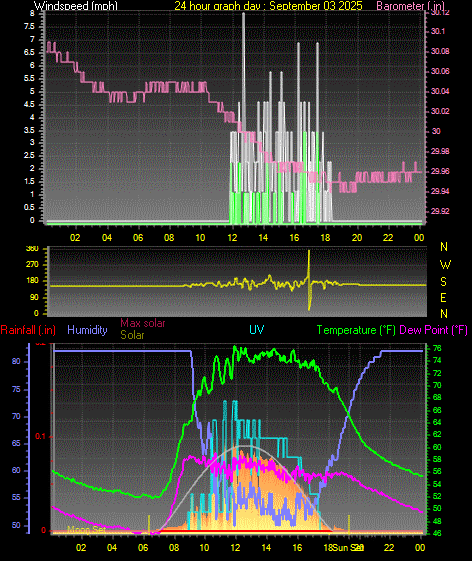Click the 30.1 barometer axis value
This screenshot has height=561, width=472.
click(x=438, y=31)
